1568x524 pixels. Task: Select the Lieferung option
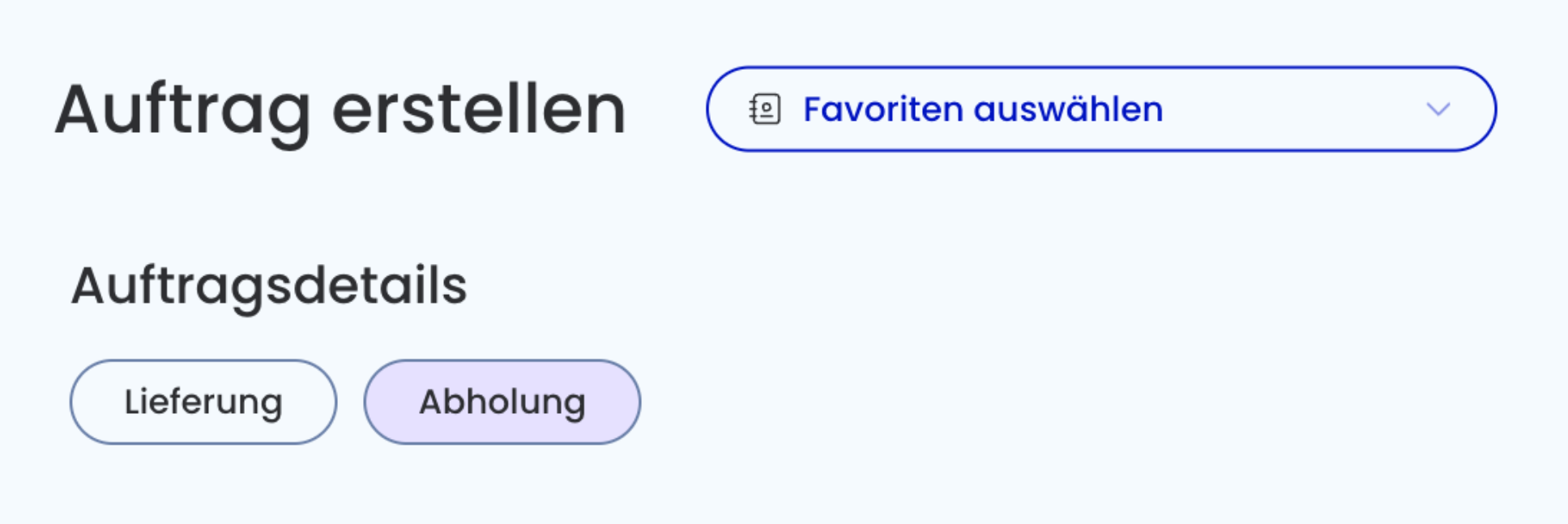click(203, 402)
